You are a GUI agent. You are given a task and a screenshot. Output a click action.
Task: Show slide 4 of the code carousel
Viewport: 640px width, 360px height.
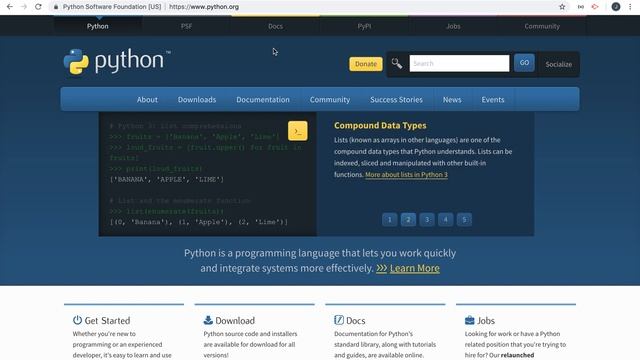pyautogui.click(x=446, y=220)
